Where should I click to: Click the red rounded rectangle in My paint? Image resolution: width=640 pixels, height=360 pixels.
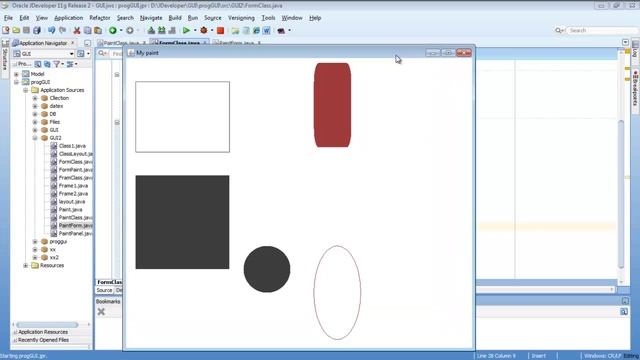(332, 105)
